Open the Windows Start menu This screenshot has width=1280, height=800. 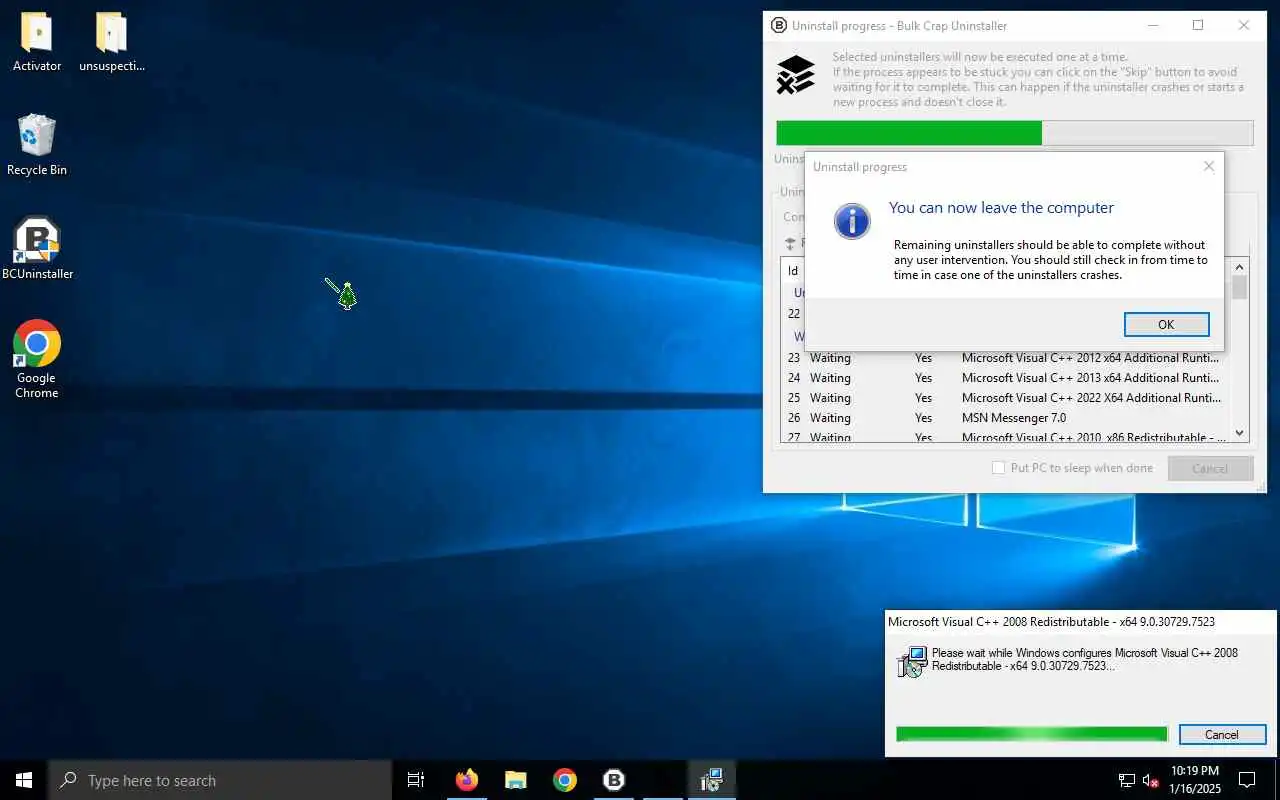[24, 780]
